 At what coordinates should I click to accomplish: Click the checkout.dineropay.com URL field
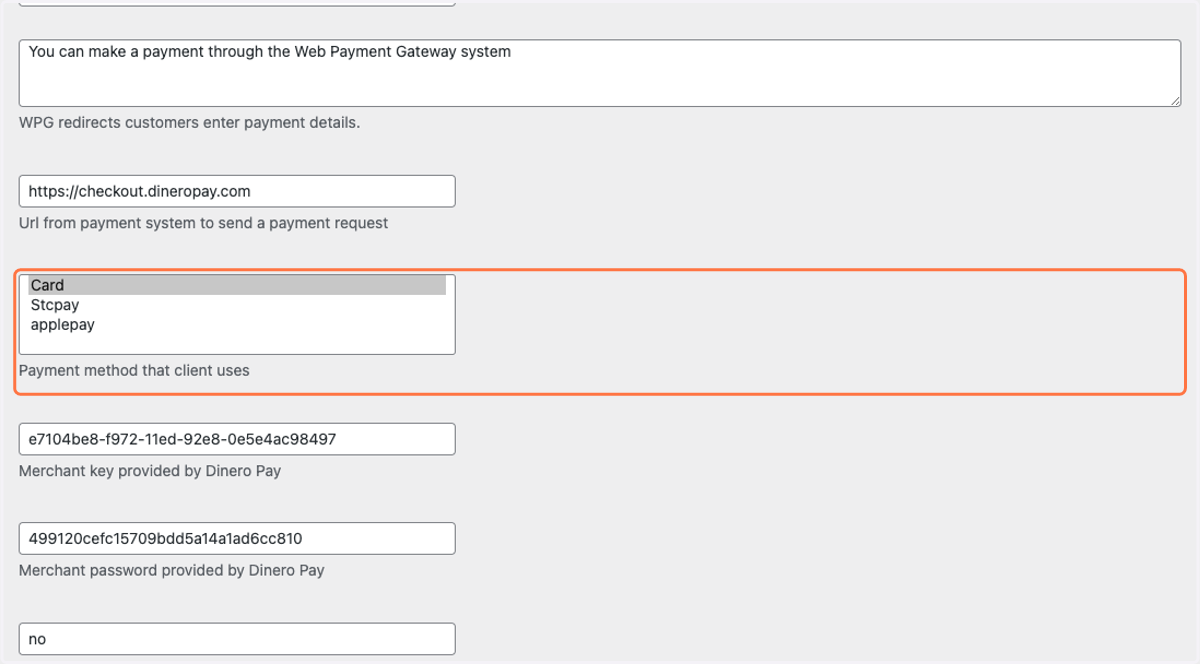[x=237, y=191]
